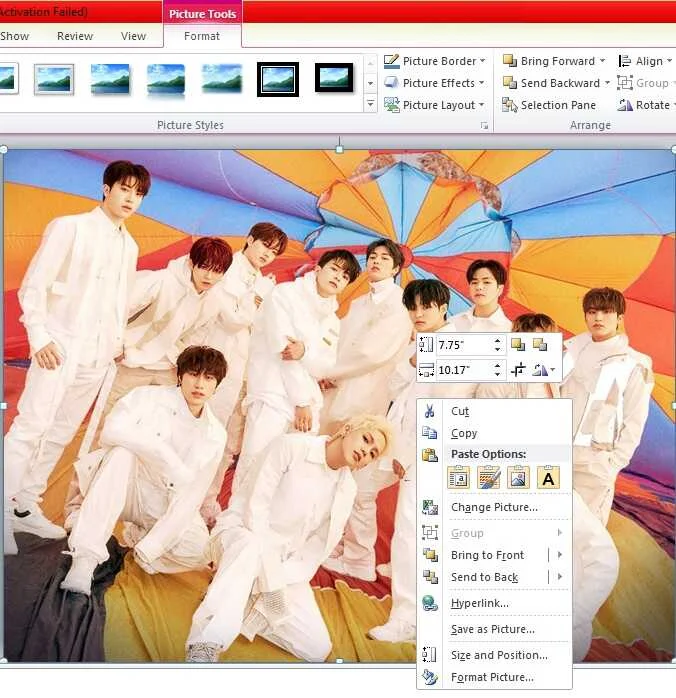676x698 pixels.
Task: Click the Picture Border pencil icon
Action: 392,61
